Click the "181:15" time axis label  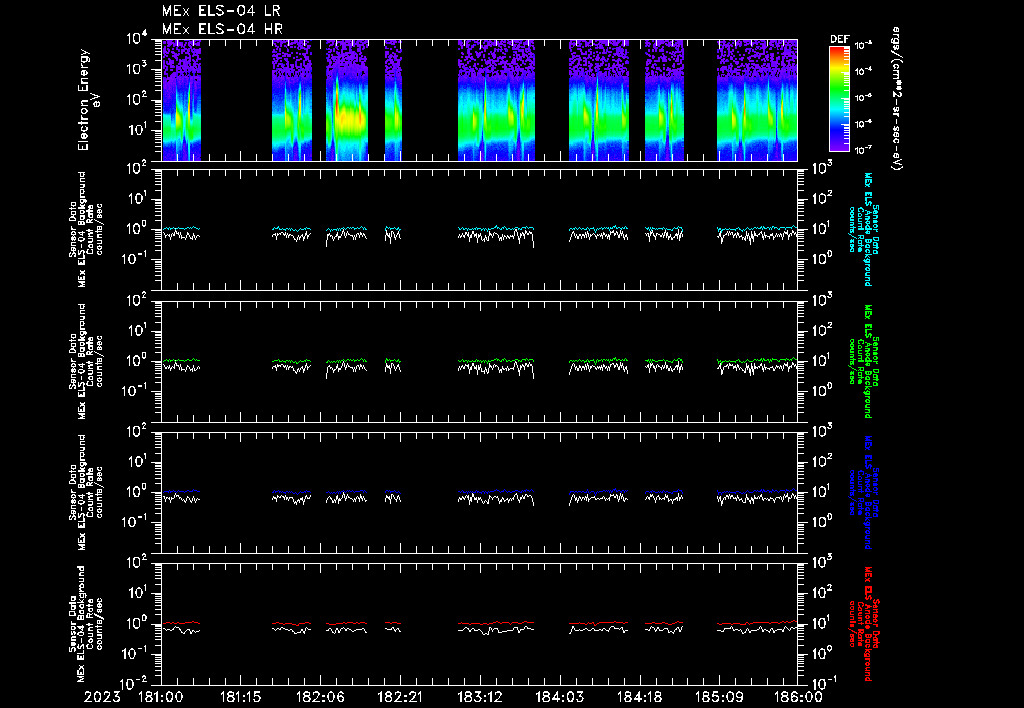coord(240,697)
